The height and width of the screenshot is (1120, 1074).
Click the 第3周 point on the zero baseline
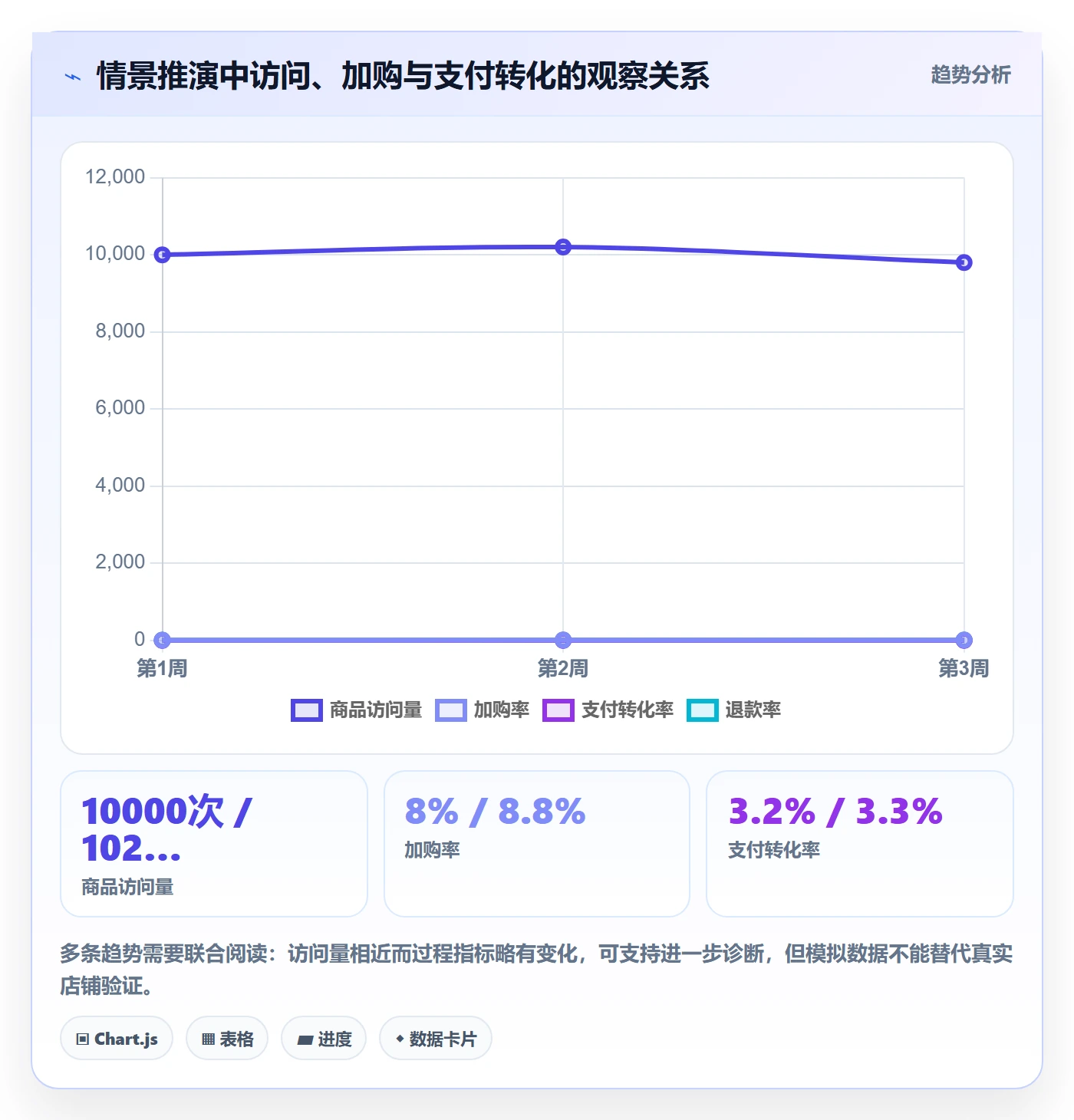point(964,640)
